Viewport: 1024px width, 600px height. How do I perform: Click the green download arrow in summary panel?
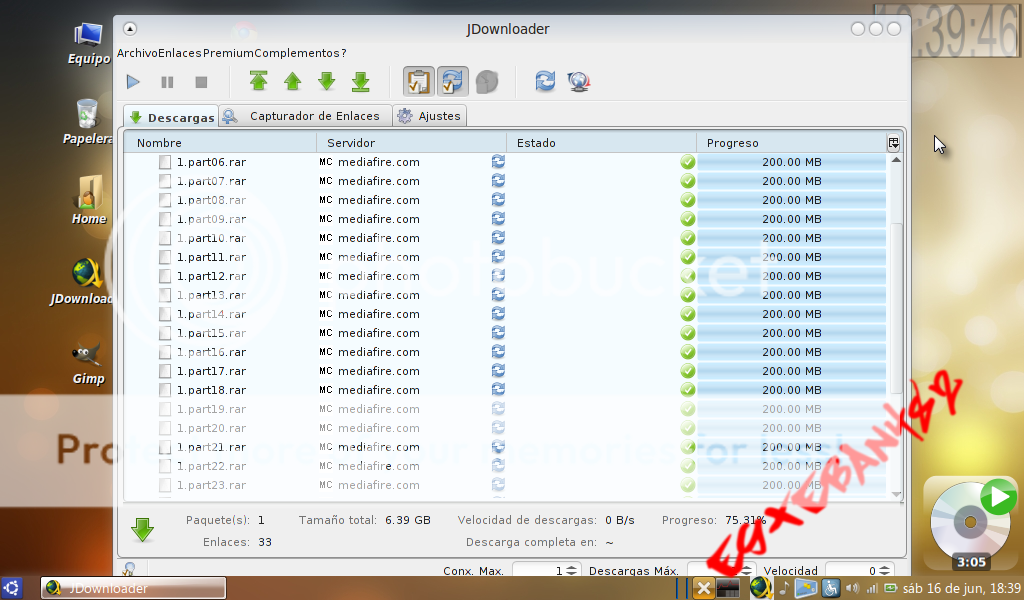click(x=142, y=530)
